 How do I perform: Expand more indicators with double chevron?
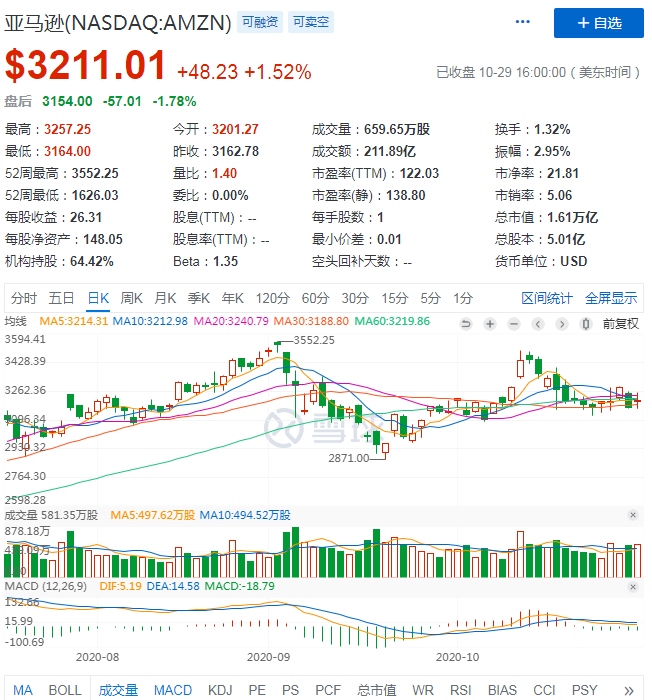tap(629, 690)
